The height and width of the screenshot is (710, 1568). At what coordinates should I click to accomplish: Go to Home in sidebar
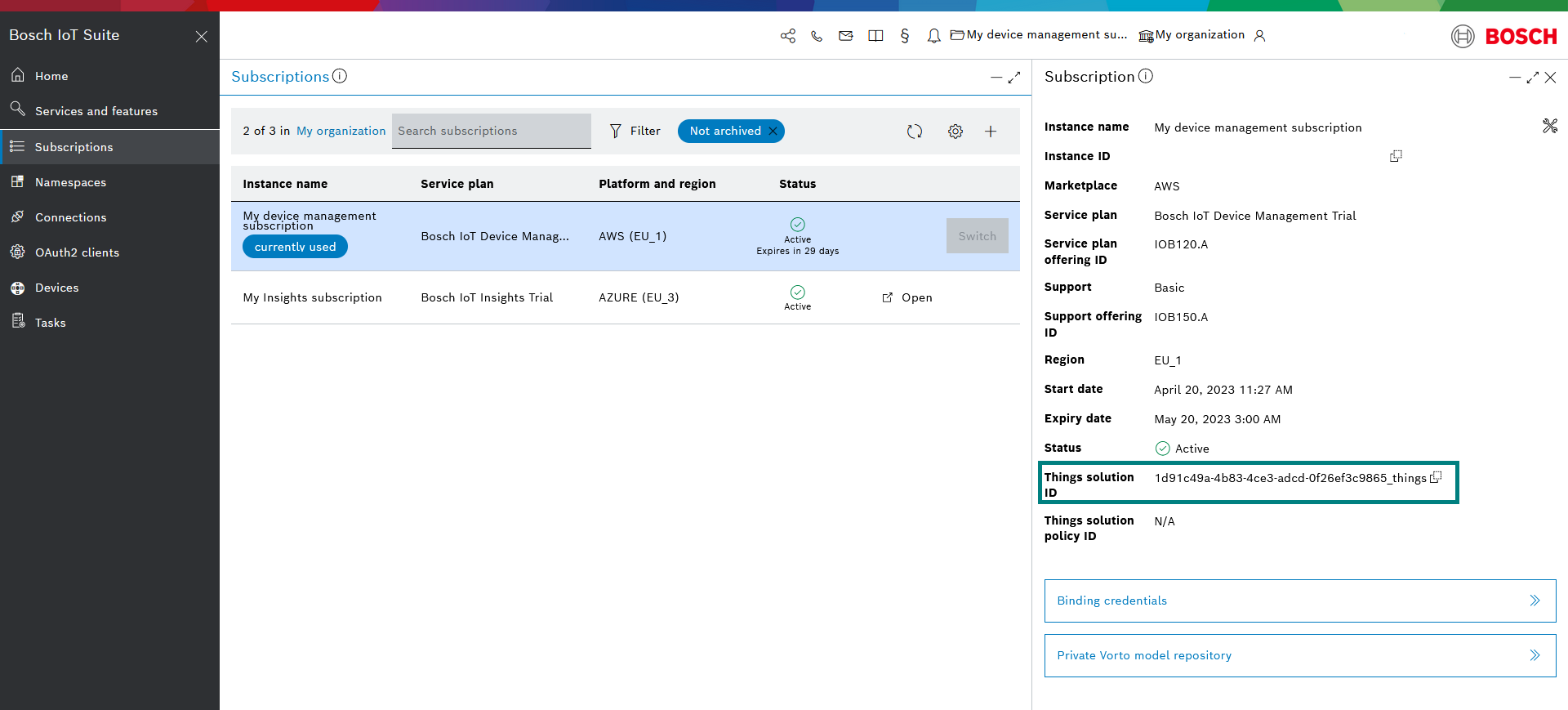pos(109,76)
